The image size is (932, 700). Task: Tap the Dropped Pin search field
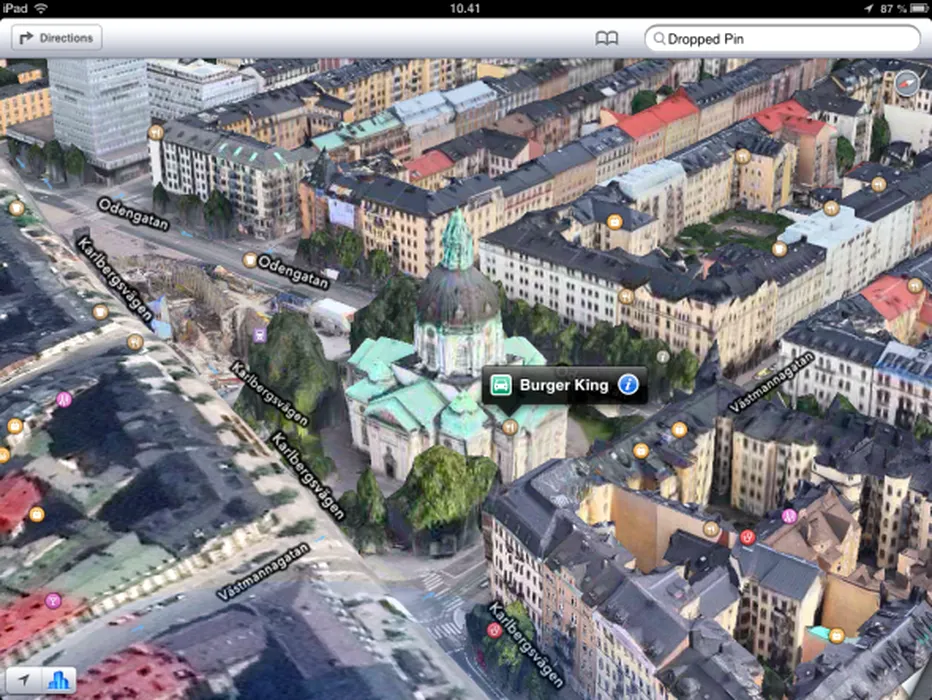790,39
